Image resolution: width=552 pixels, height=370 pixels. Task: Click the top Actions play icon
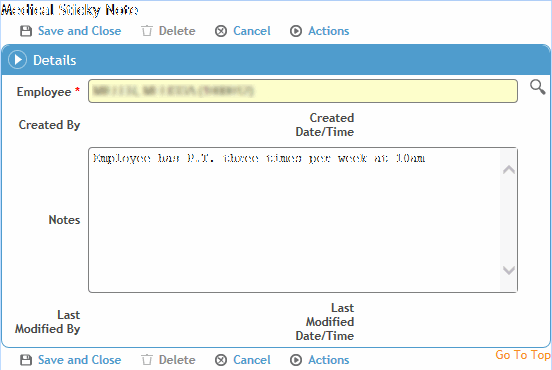pyautogui.click(x=296, y=31)
